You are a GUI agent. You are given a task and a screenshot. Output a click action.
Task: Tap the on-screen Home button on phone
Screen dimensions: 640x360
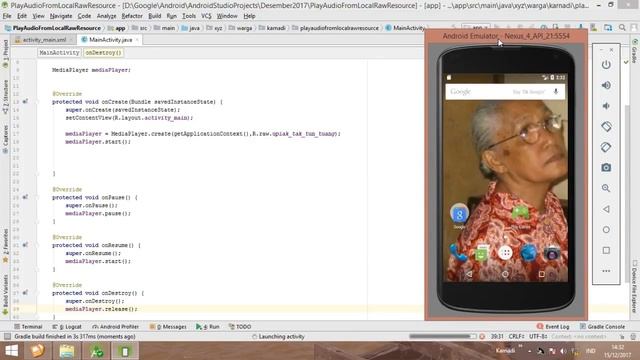point(505,274)
